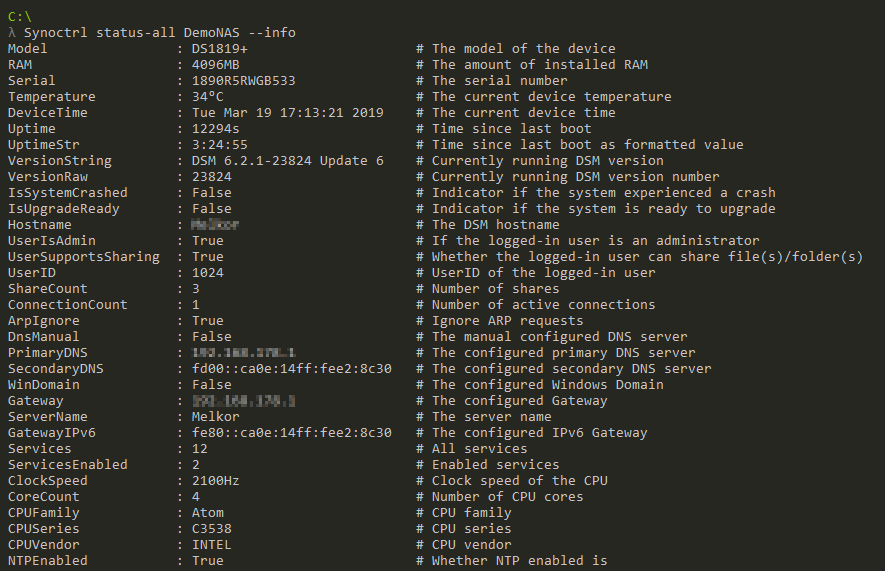Image resolution: width=885 pixels, height=571 pixels.
Task: Click the DSM 6.2.1-23824 Update 6 version string
Action: click(x=287, y=161)
